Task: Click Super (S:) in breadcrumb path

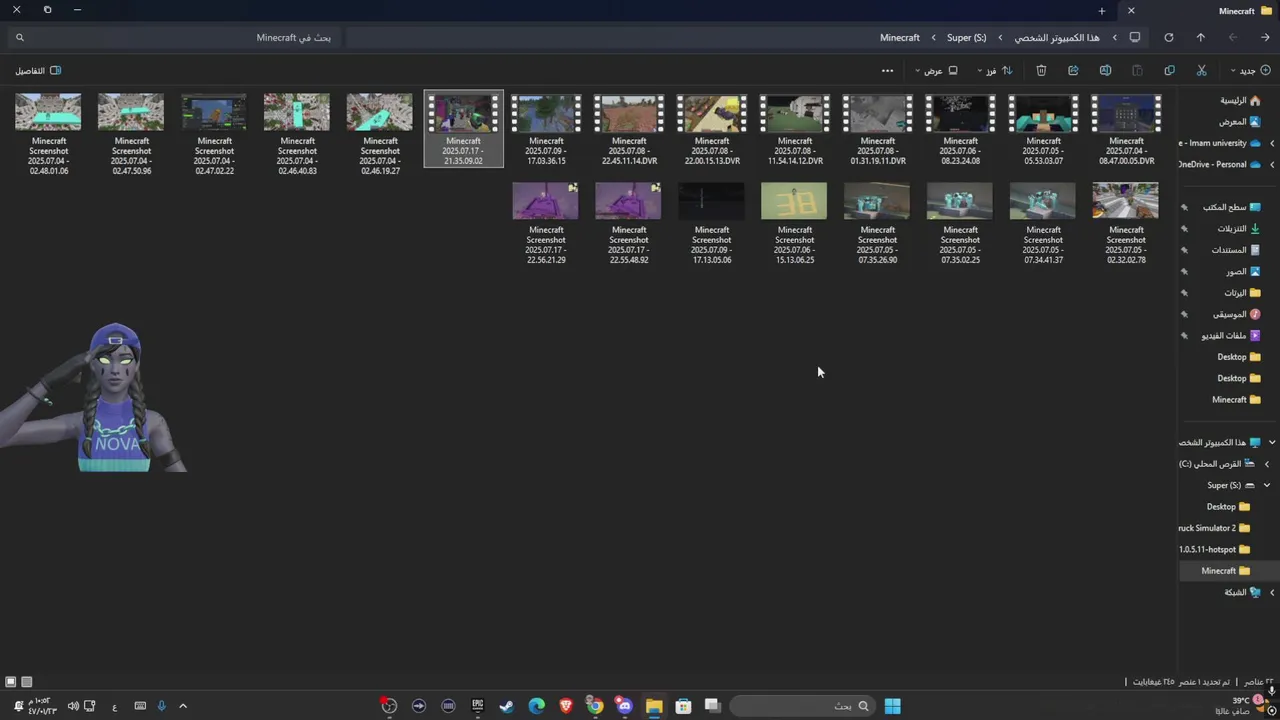Action: (966, 37)
